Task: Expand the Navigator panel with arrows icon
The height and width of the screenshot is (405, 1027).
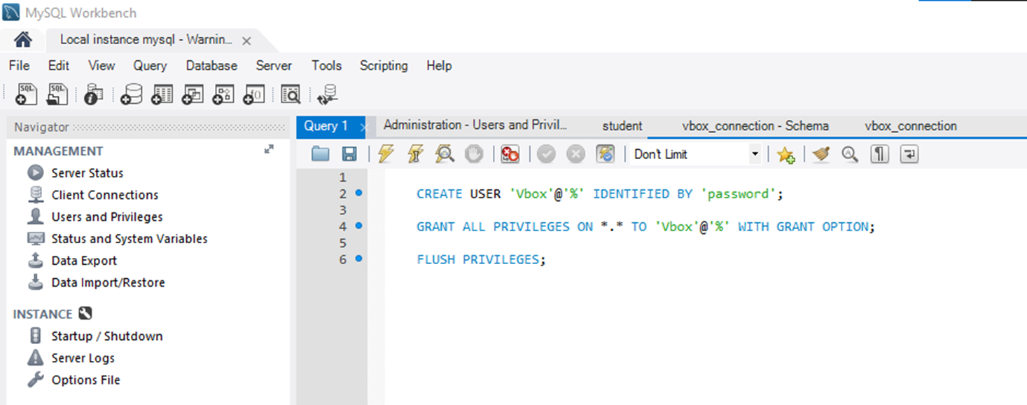Action: (x=268, y=150)
